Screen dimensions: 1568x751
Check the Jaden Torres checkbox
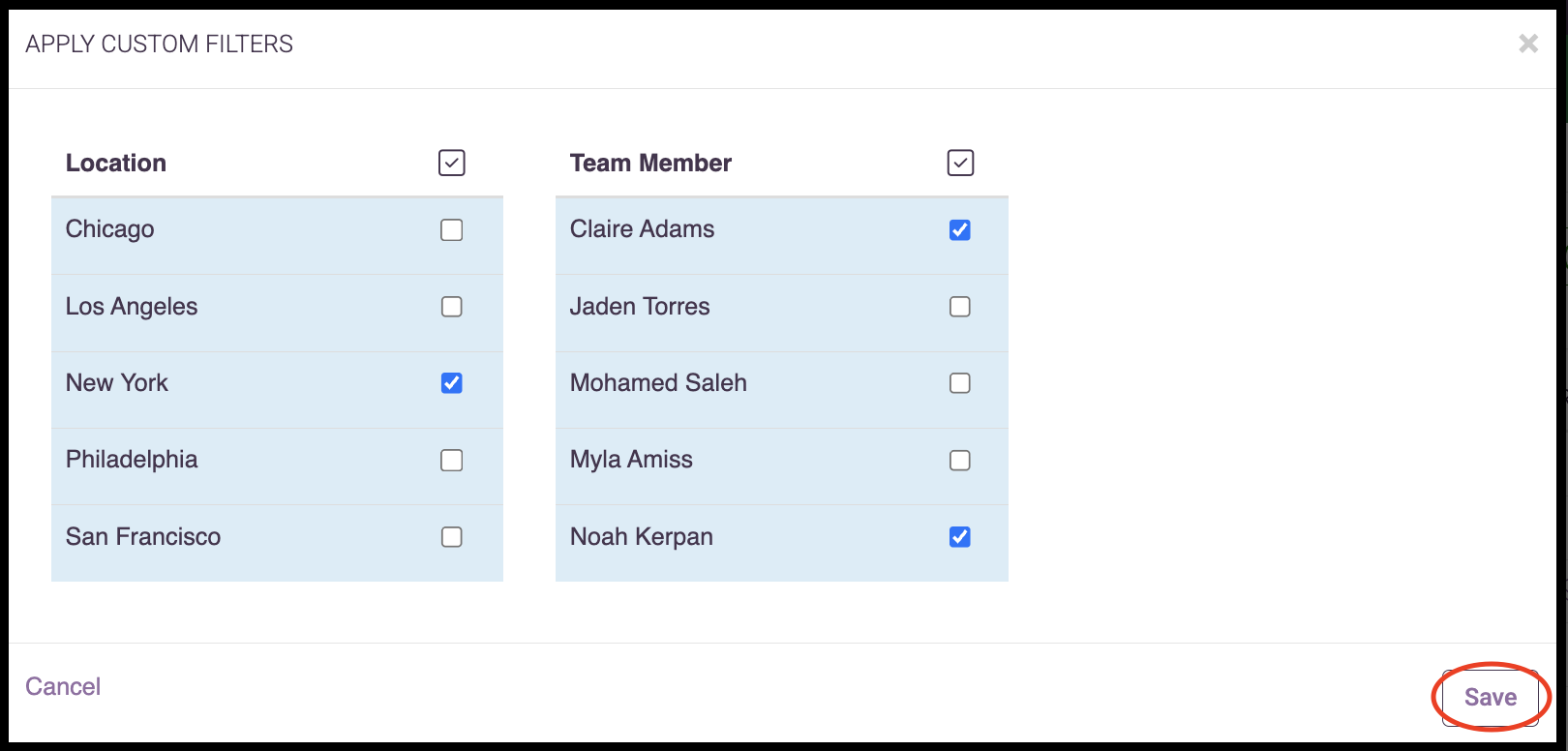[960, 307]
